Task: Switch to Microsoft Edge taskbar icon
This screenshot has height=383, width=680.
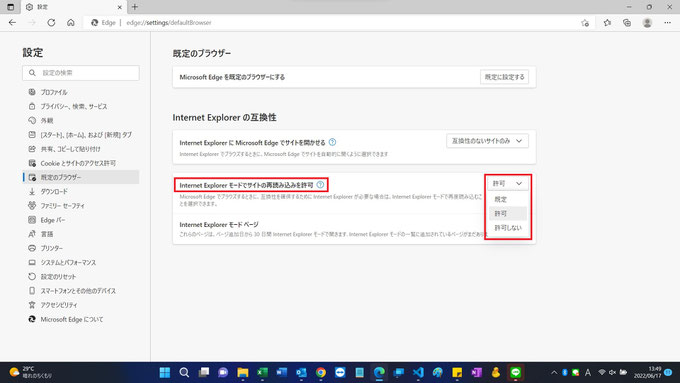Action: click(379, 372)
